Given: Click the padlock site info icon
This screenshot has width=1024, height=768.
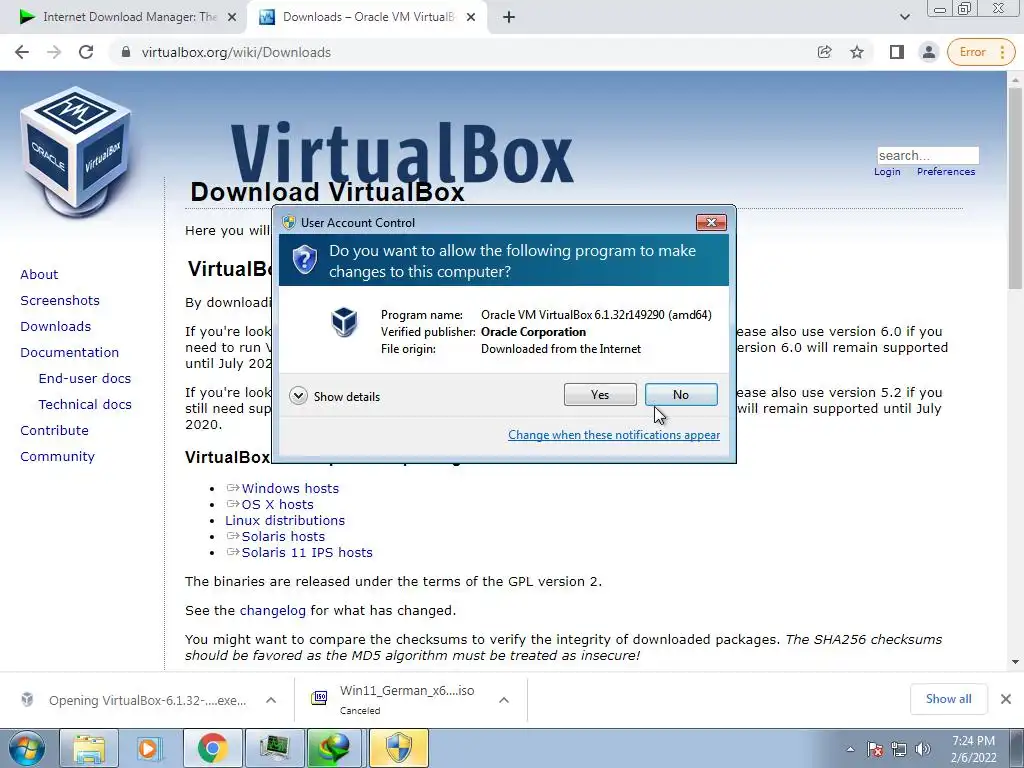Looking at the screenshot, I should [x=126, y=52].
